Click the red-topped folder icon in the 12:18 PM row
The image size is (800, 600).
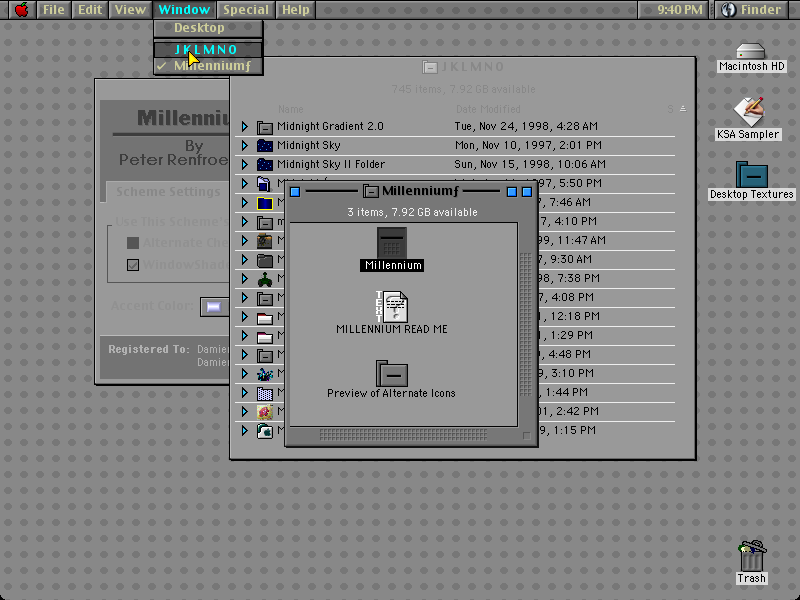coord(264,316)
